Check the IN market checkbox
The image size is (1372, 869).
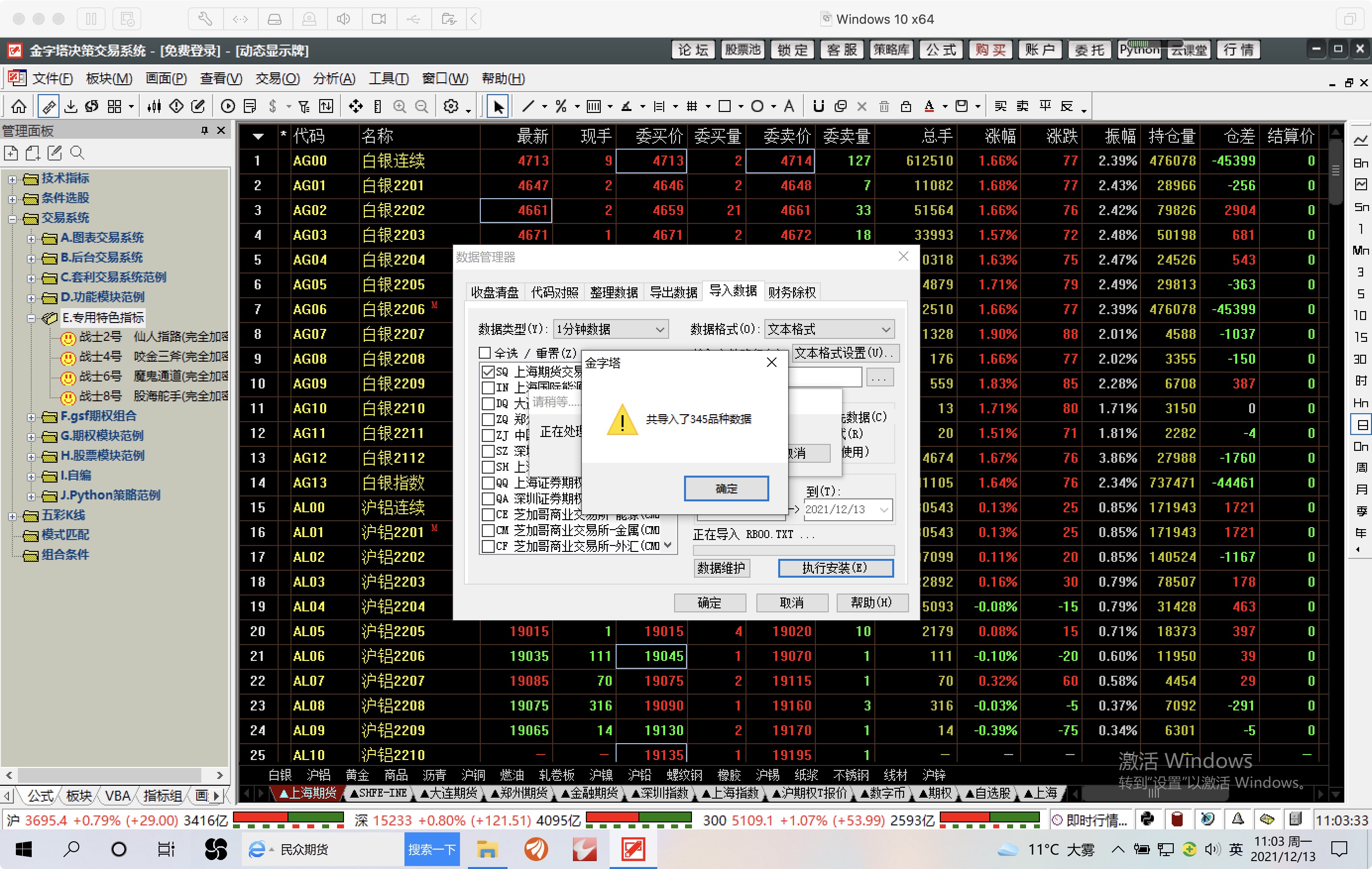(488, 388)
